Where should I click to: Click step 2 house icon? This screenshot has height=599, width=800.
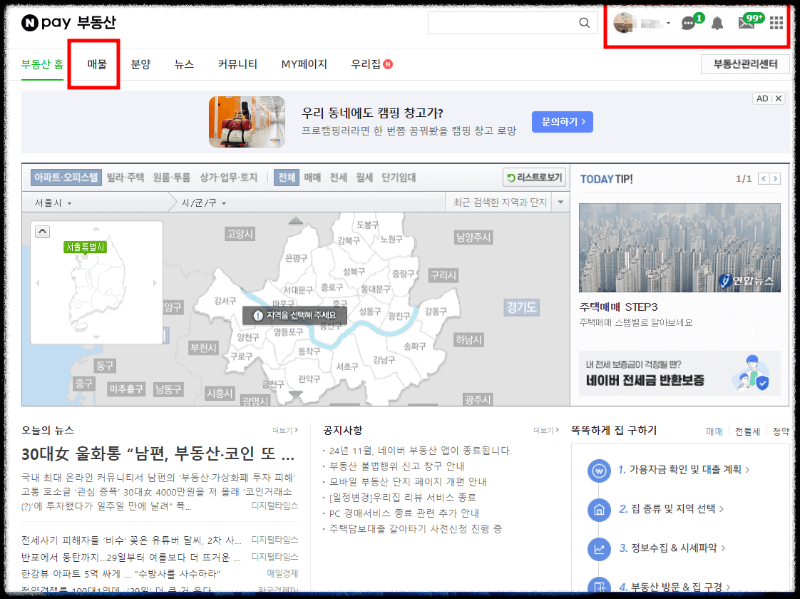599,510
